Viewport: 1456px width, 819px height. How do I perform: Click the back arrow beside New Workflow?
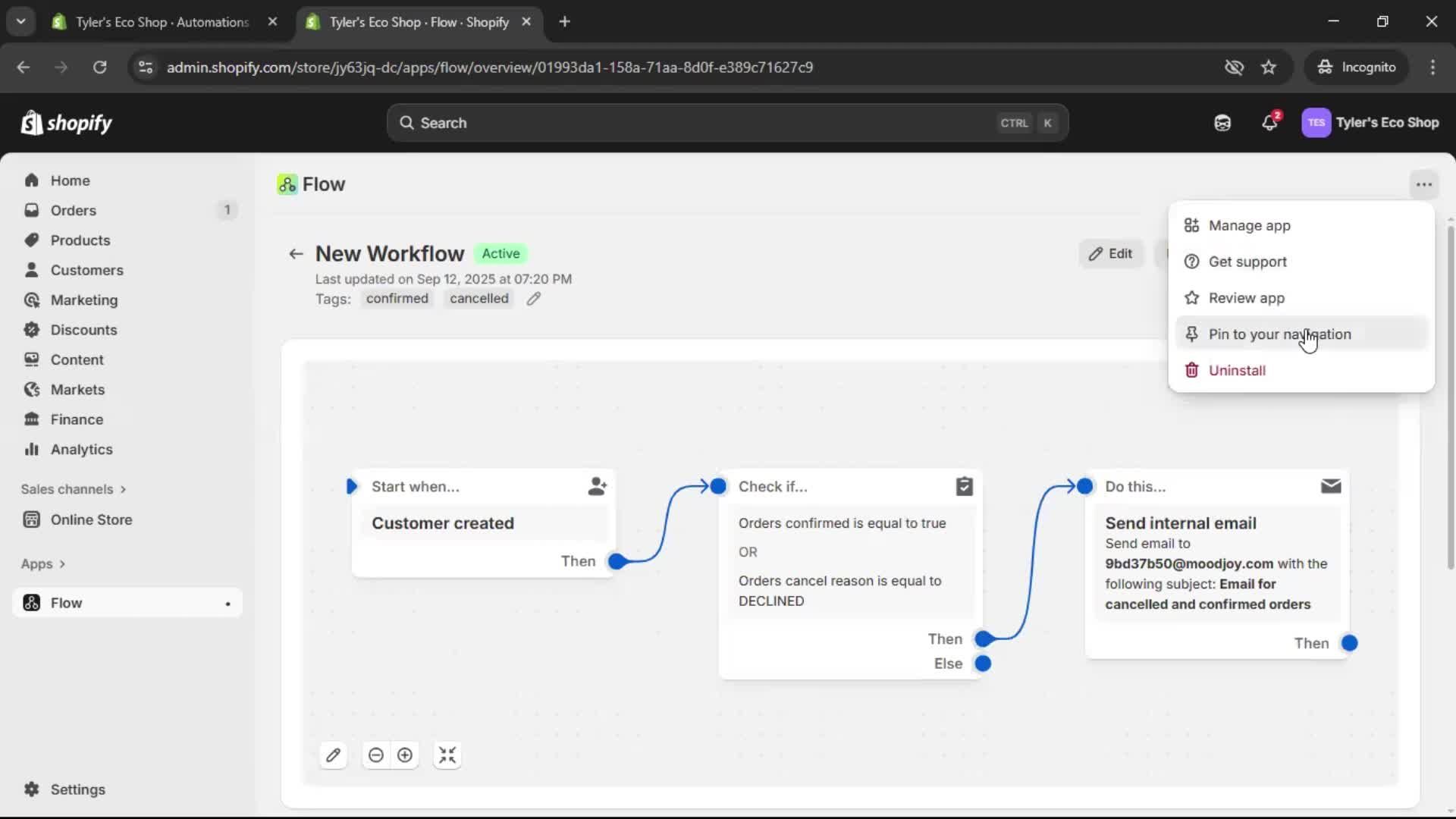coord(296,254)
